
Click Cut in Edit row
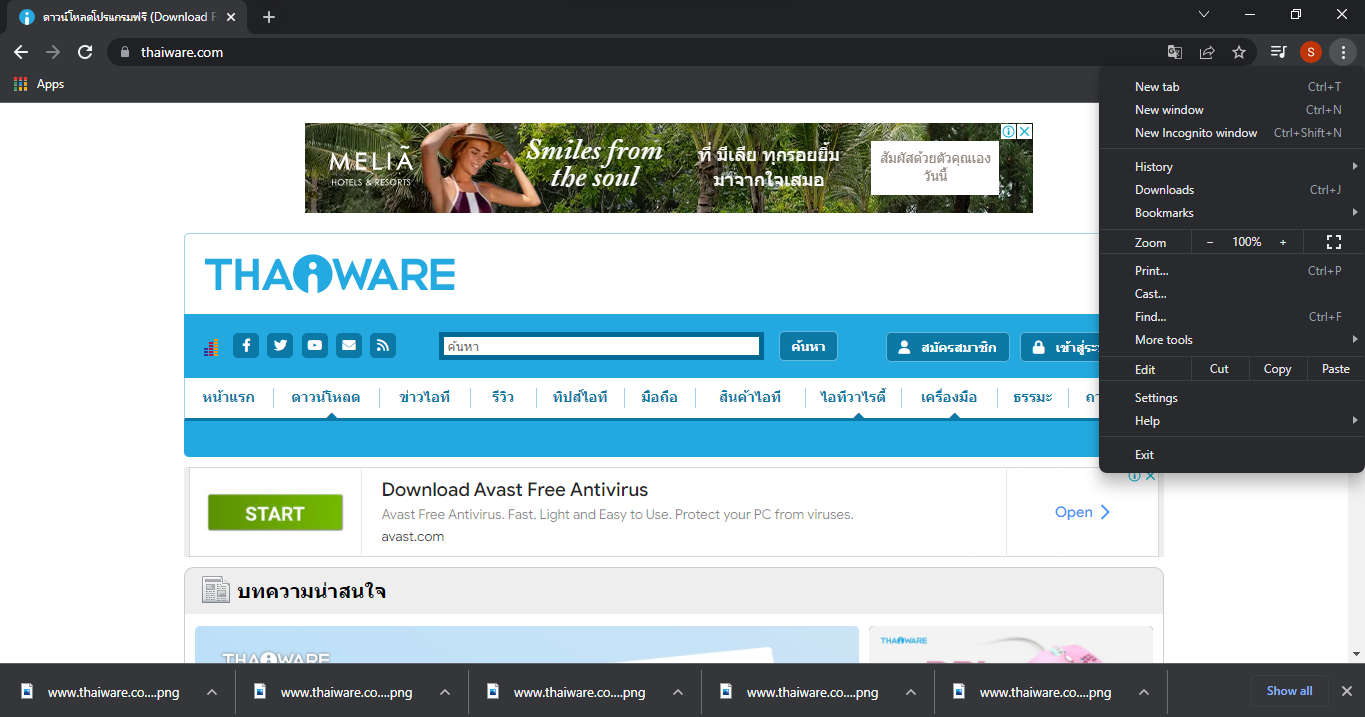[1219, 369]
